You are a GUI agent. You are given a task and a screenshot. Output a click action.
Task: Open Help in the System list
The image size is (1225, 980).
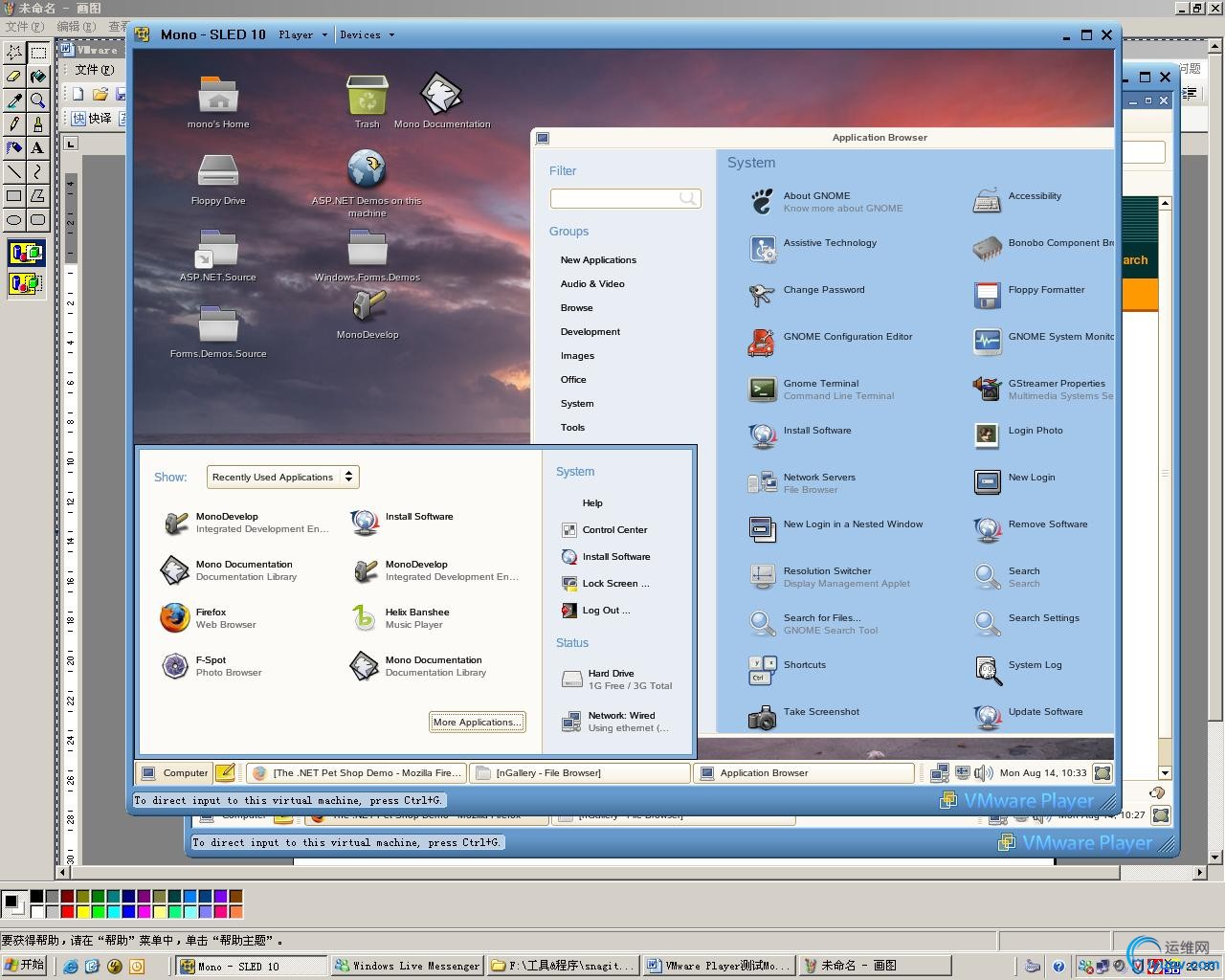592,503
